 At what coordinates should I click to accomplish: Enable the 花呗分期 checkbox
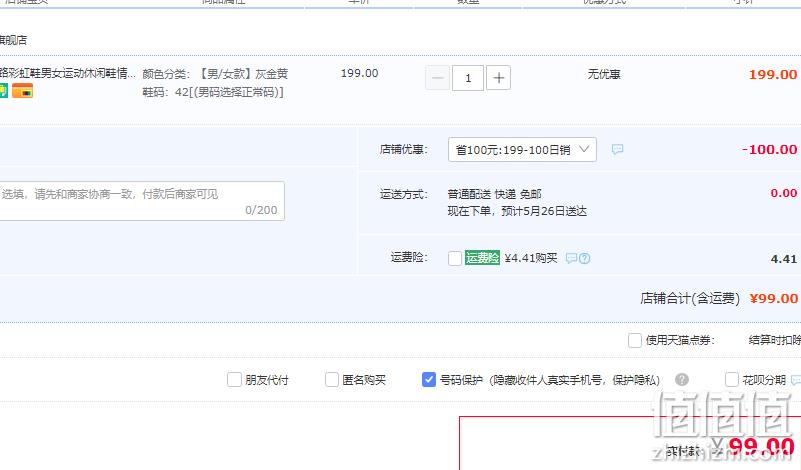732,380
